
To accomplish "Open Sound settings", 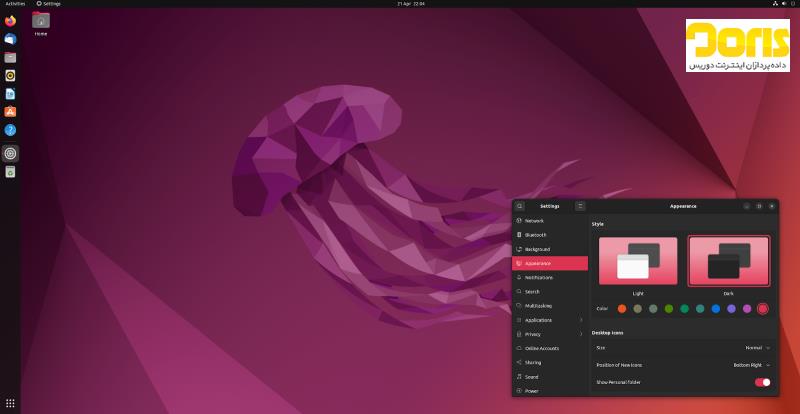I will click(x=550, y=377).
